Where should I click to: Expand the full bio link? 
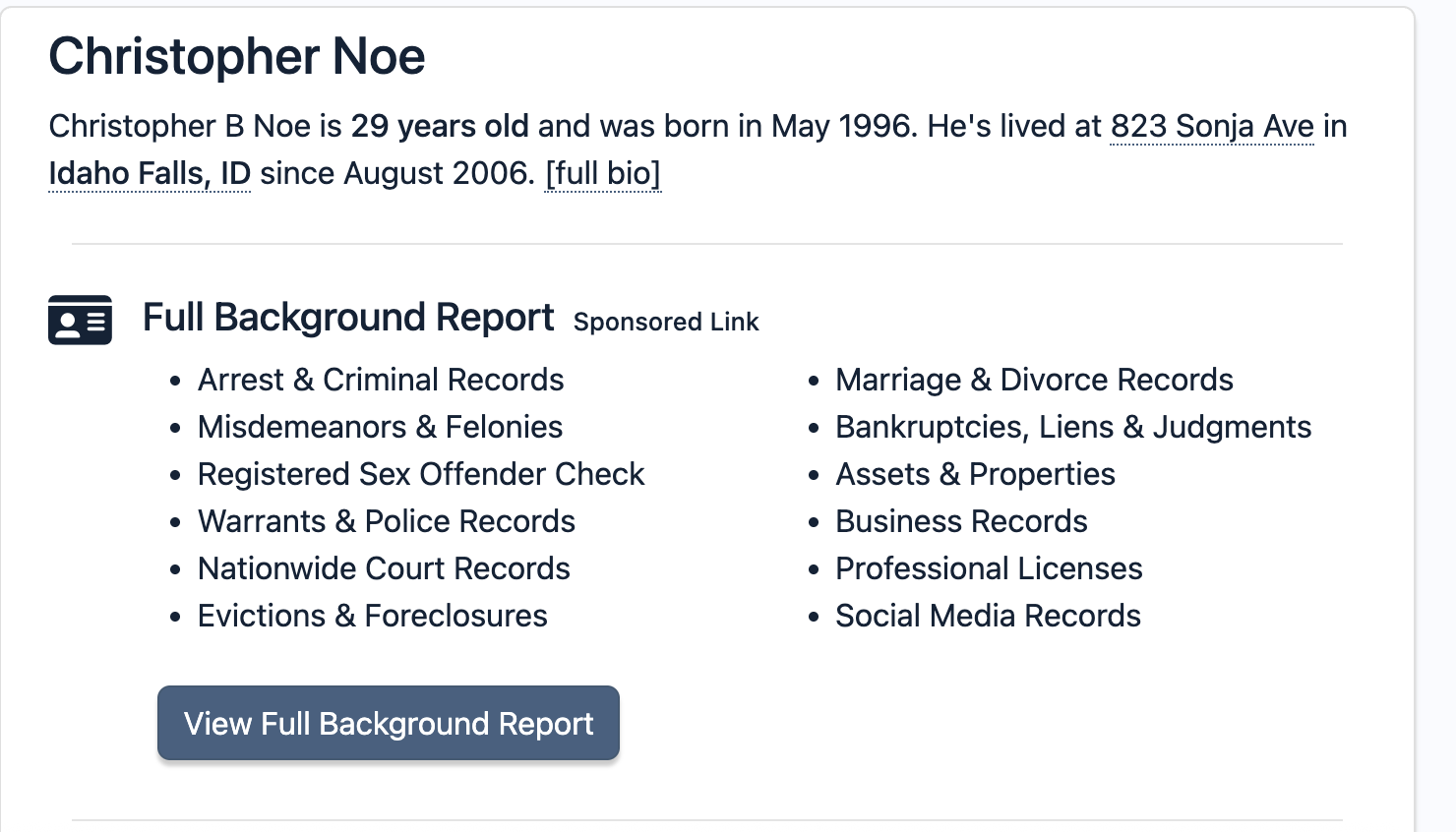pos(603,174)
